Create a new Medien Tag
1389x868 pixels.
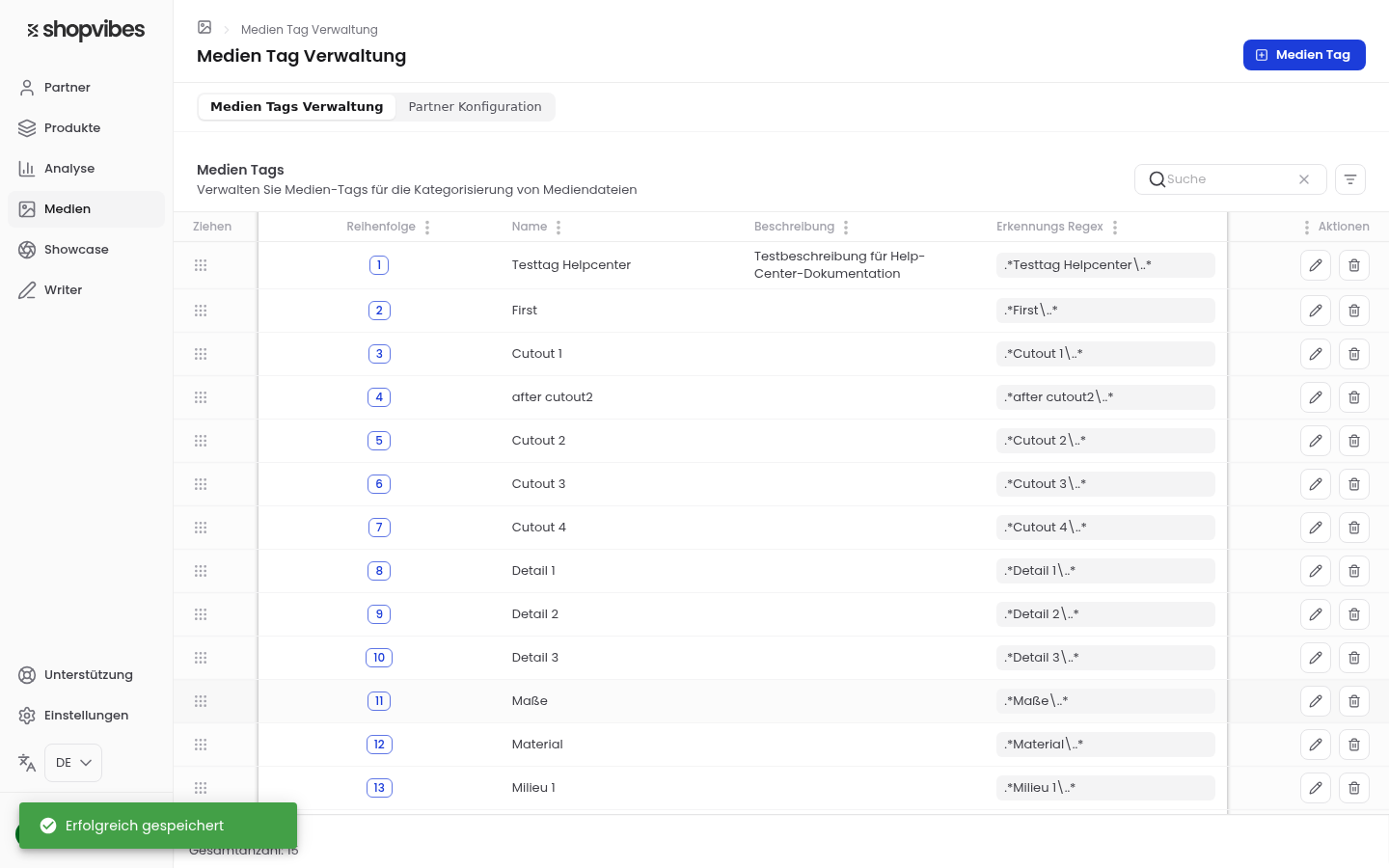[1304, 55]
